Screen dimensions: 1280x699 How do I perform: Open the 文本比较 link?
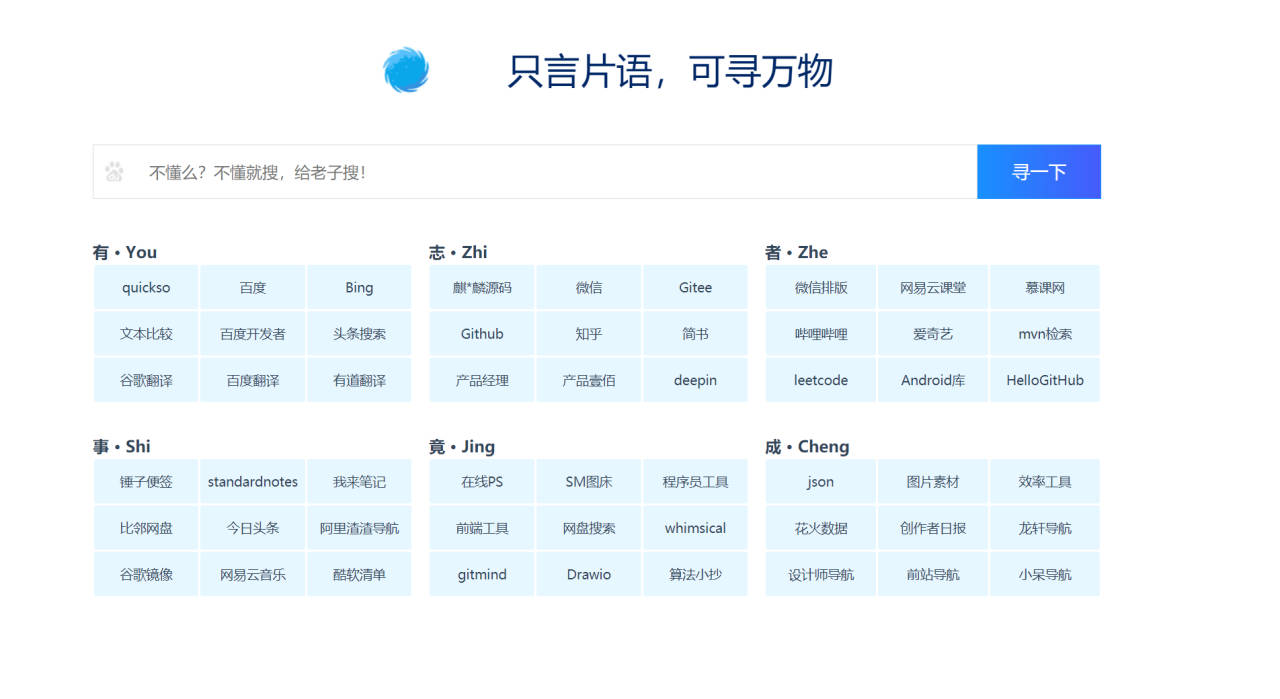146,334
